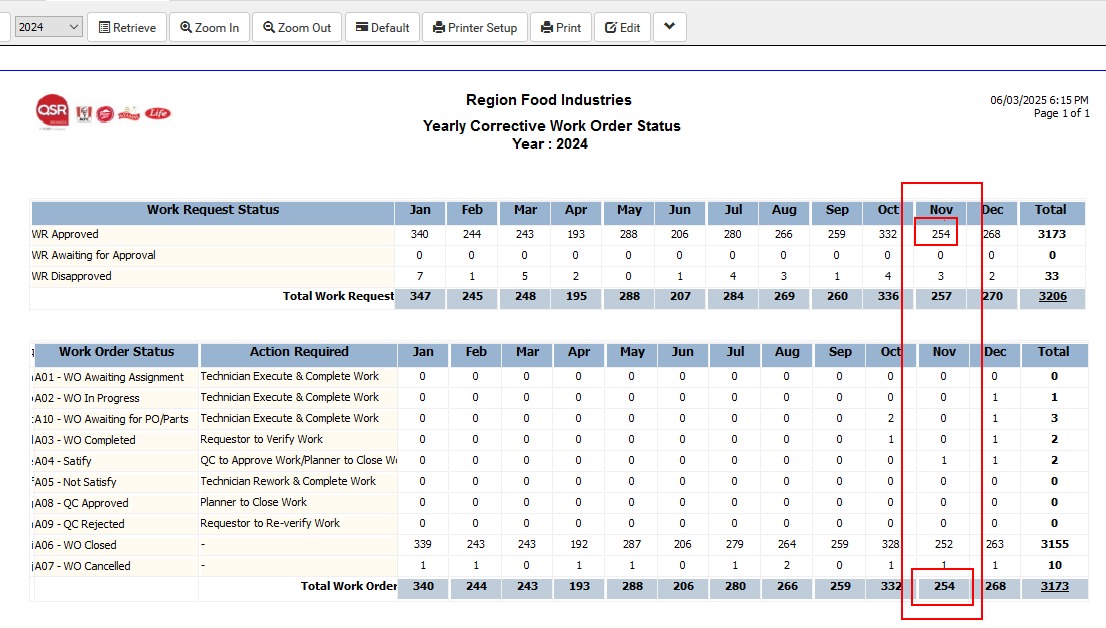This screenshot has width=1106, height=628.
Task: Select the Nov column header in Work Request table
Action: coord(940,210)
